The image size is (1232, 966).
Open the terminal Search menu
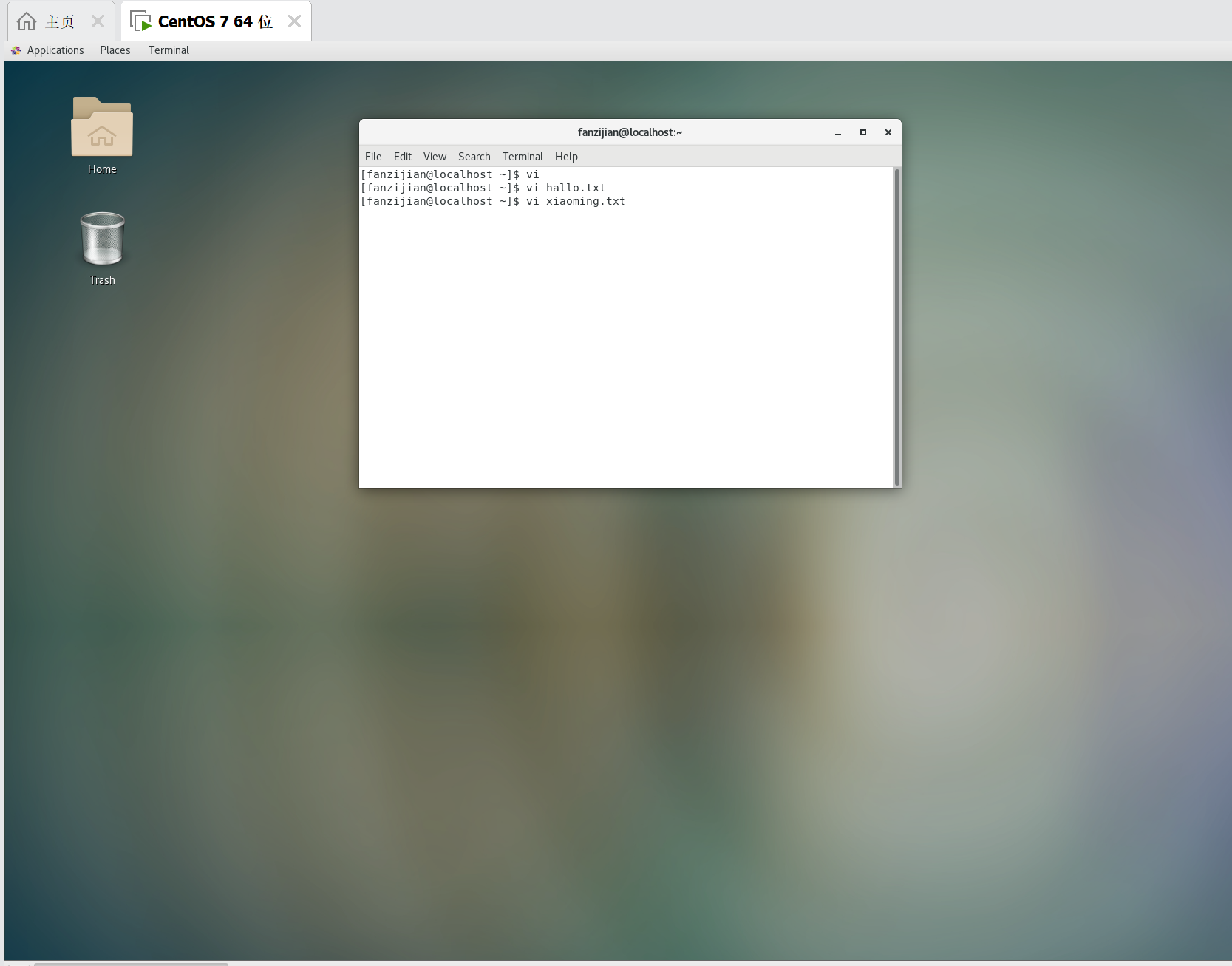click(x=474, y=157)
